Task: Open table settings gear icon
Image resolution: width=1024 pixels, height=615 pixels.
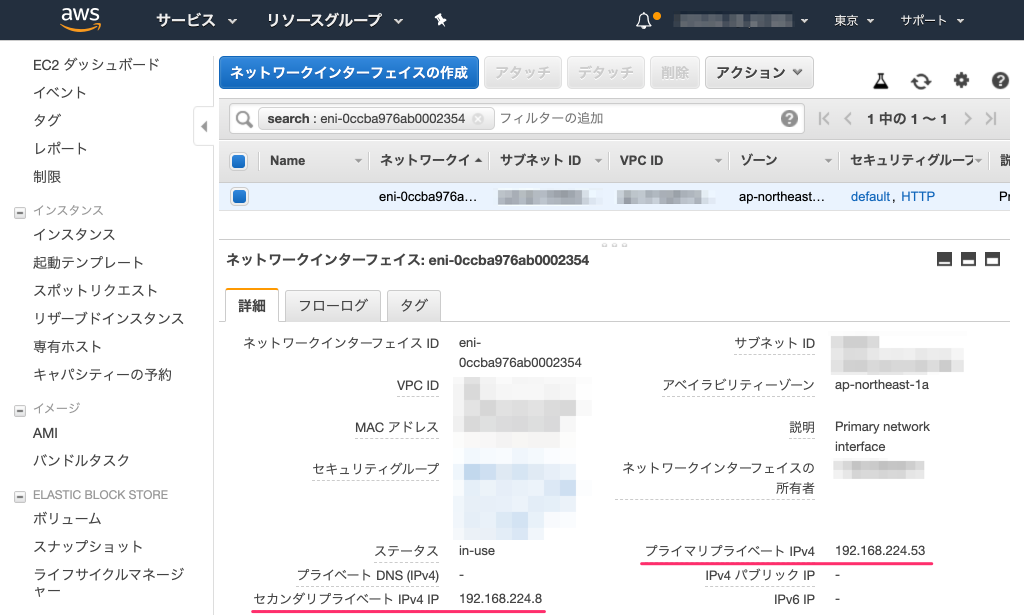Action: pos(961,80)
